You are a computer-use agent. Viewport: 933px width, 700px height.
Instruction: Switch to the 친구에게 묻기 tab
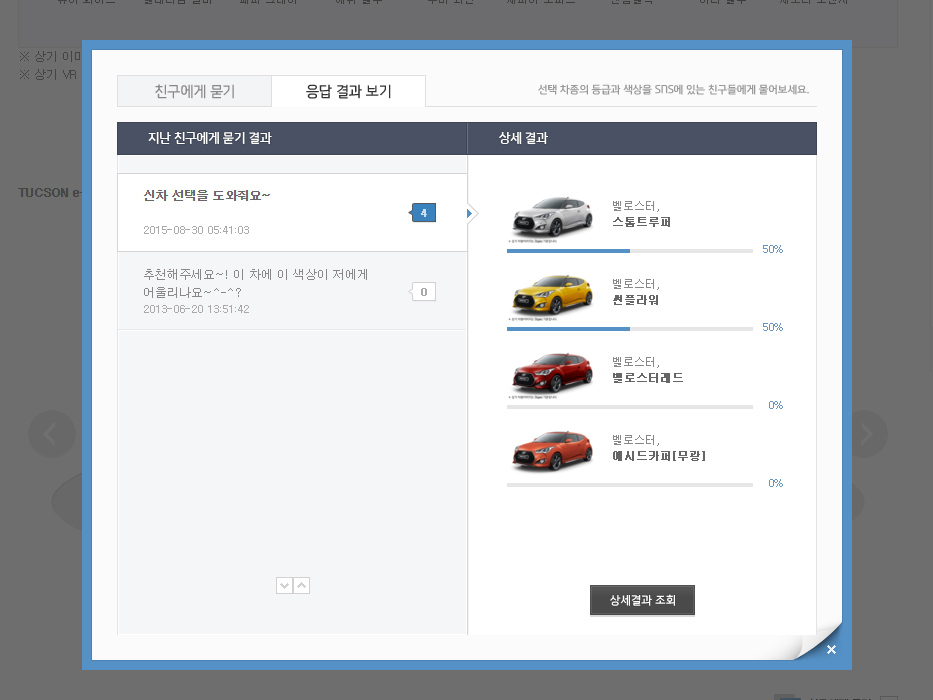(194, 91)
